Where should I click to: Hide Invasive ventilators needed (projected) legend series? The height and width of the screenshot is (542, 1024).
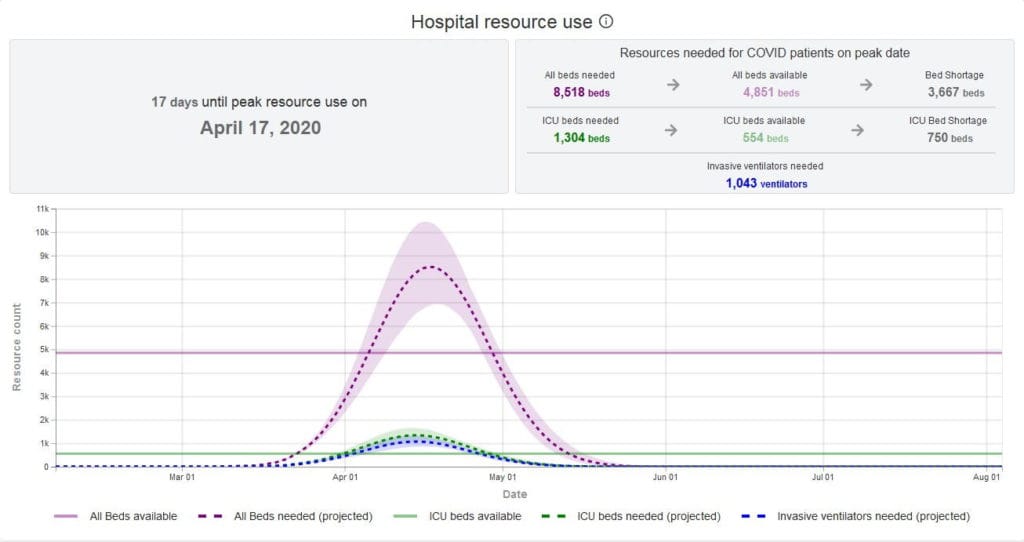point(858,516)
